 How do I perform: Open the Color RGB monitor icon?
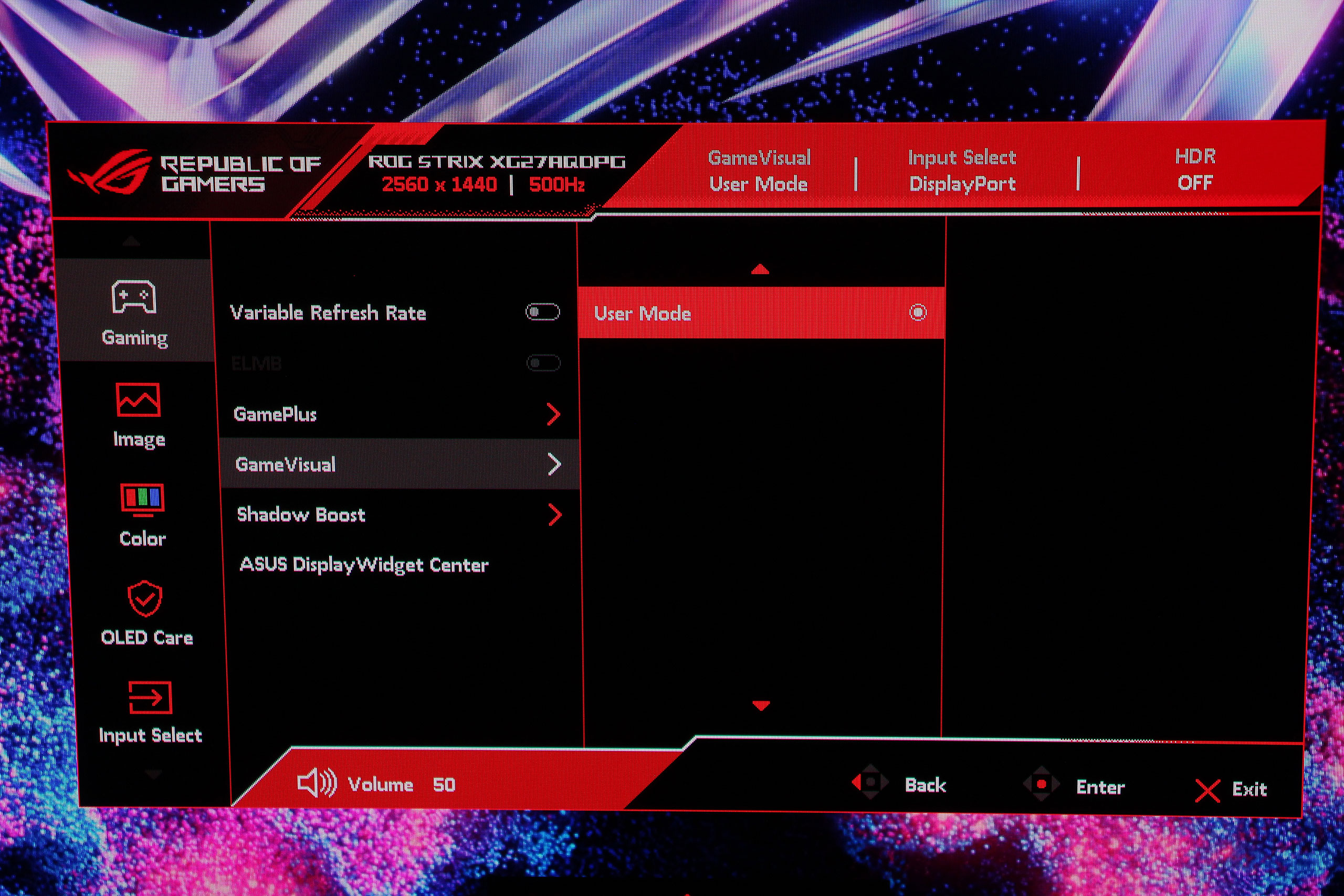(x=142, y=499)
